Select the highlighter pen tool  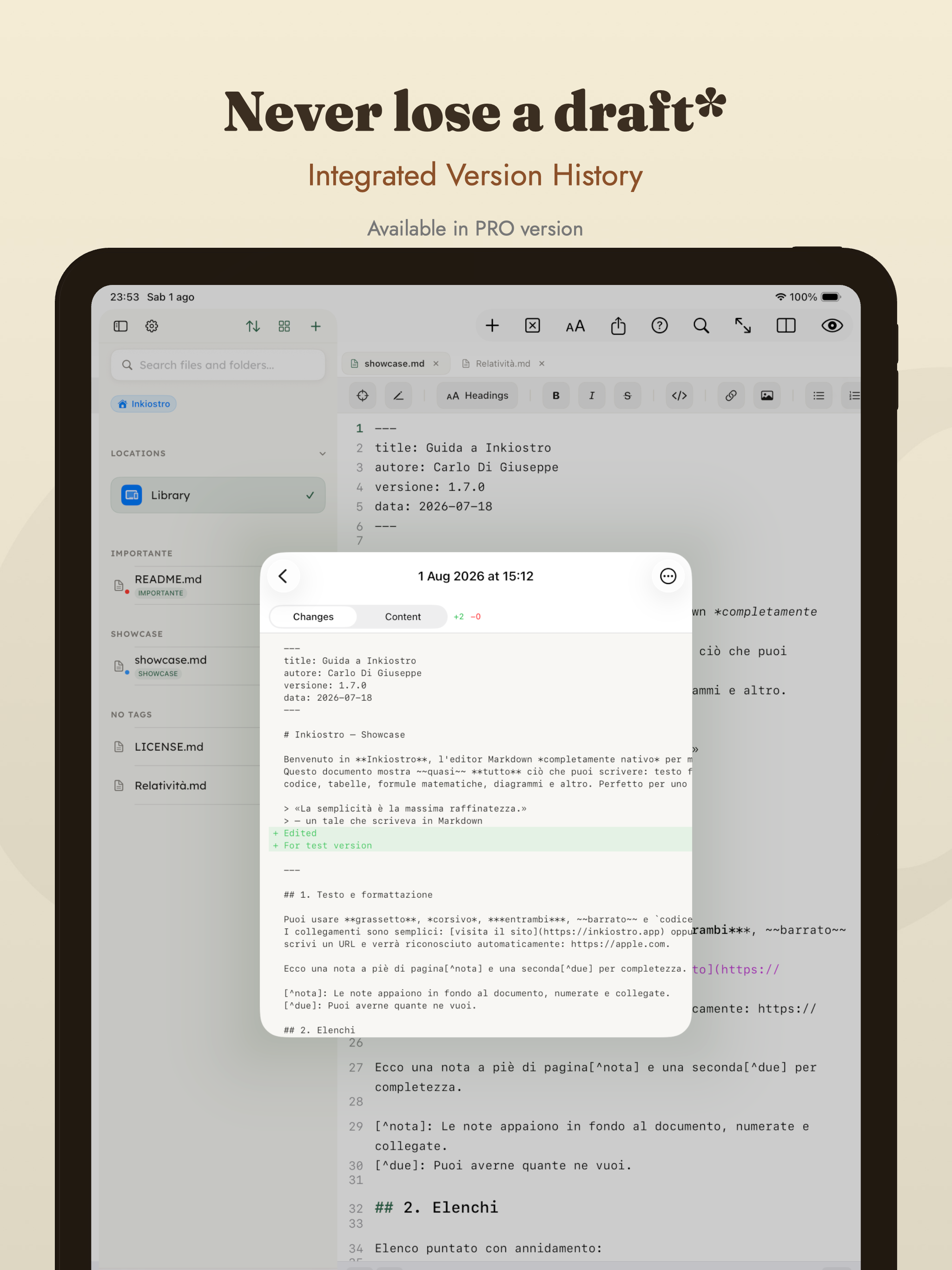[398, 396]
